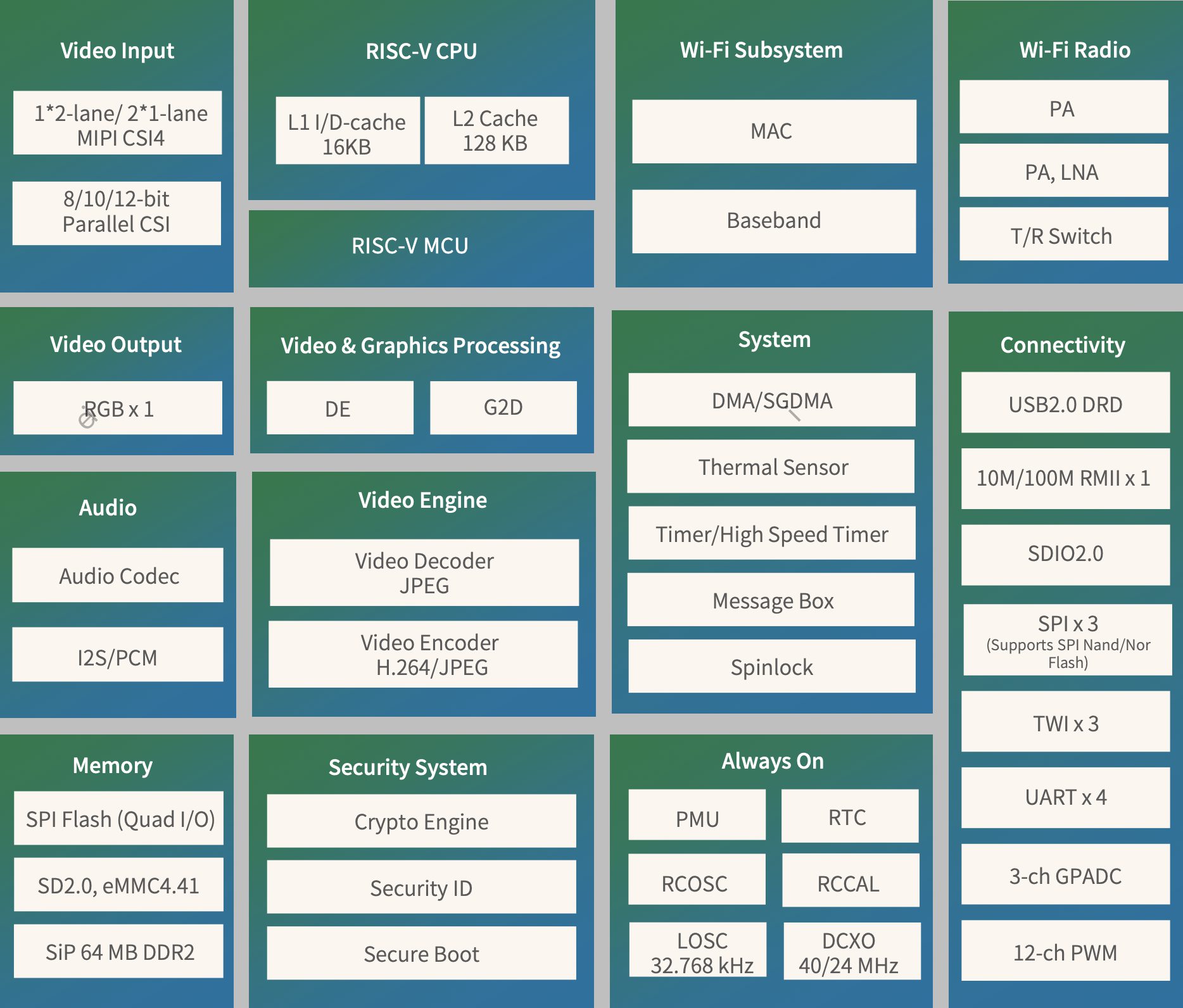The image size is (1183, 1008).
Task: Select the MAC block in Wi-Fi Subsystem
Action: click(x=773, y=132)
